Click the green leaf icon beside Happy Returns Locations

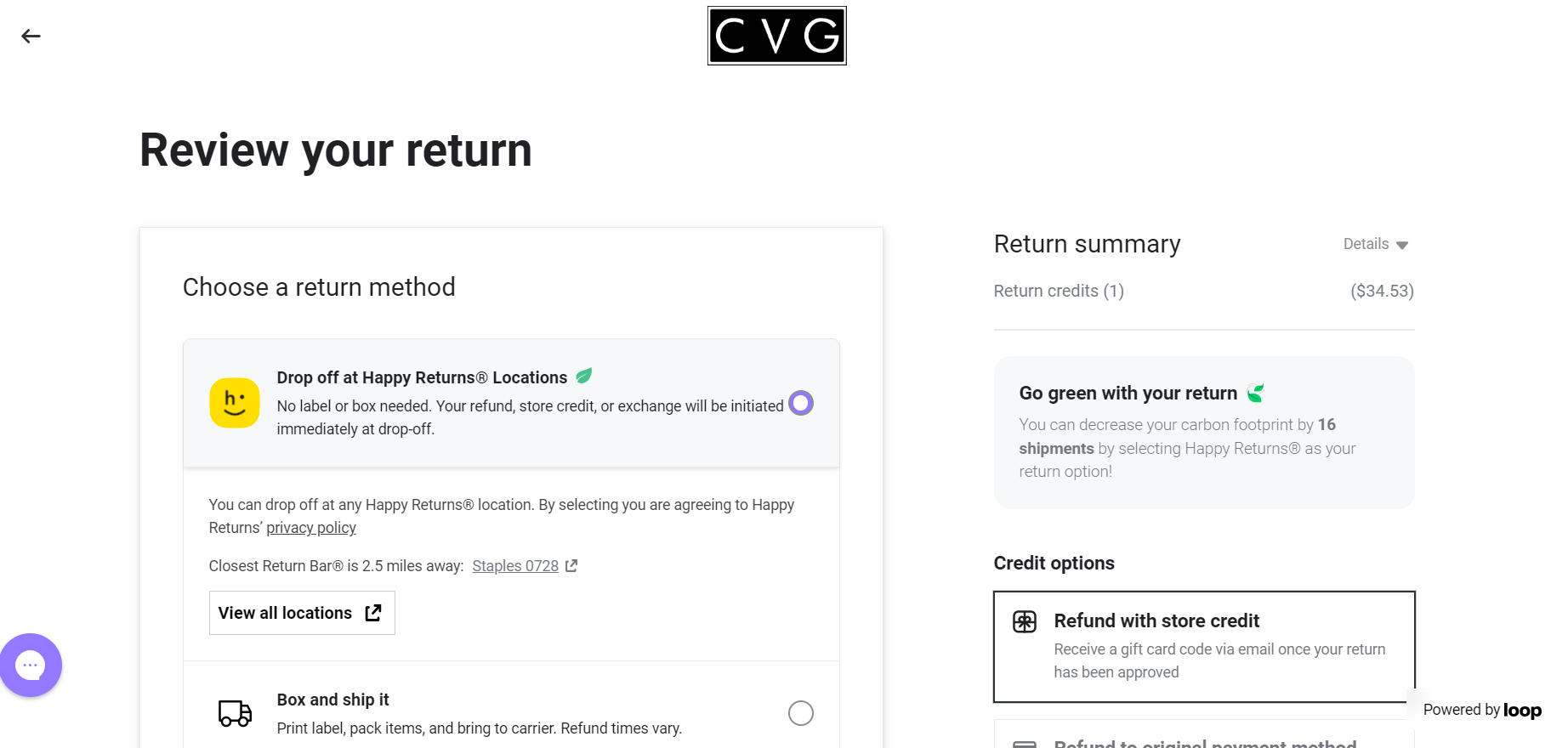coord(584,376)
